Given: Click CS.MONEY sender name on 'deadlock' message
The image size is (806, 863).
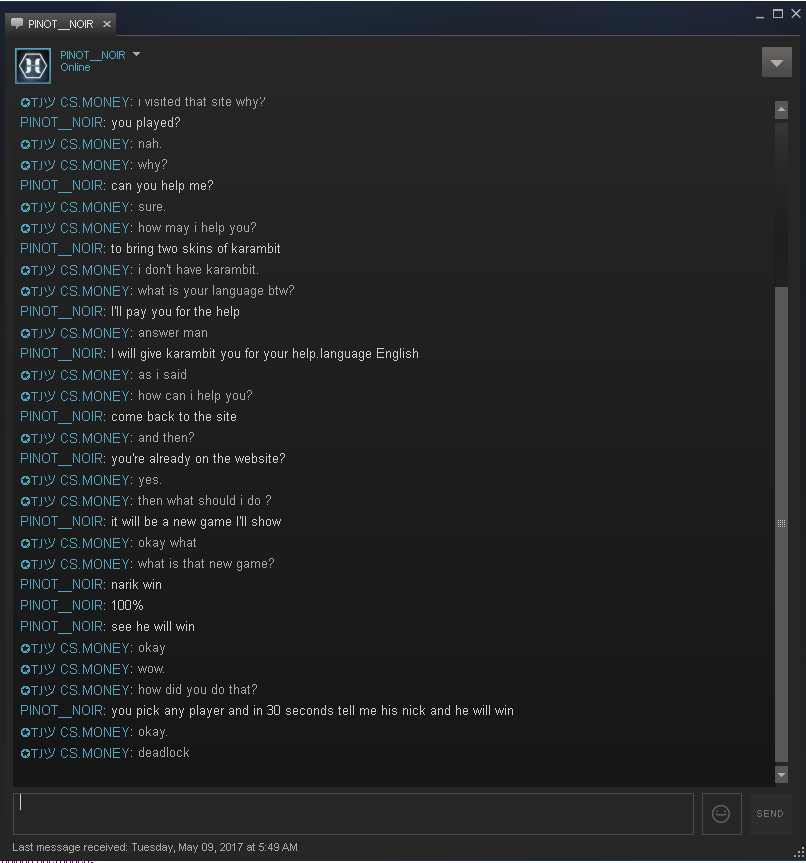Looking at the screenshot, I should pyautogui.click(x=95, y=753).
